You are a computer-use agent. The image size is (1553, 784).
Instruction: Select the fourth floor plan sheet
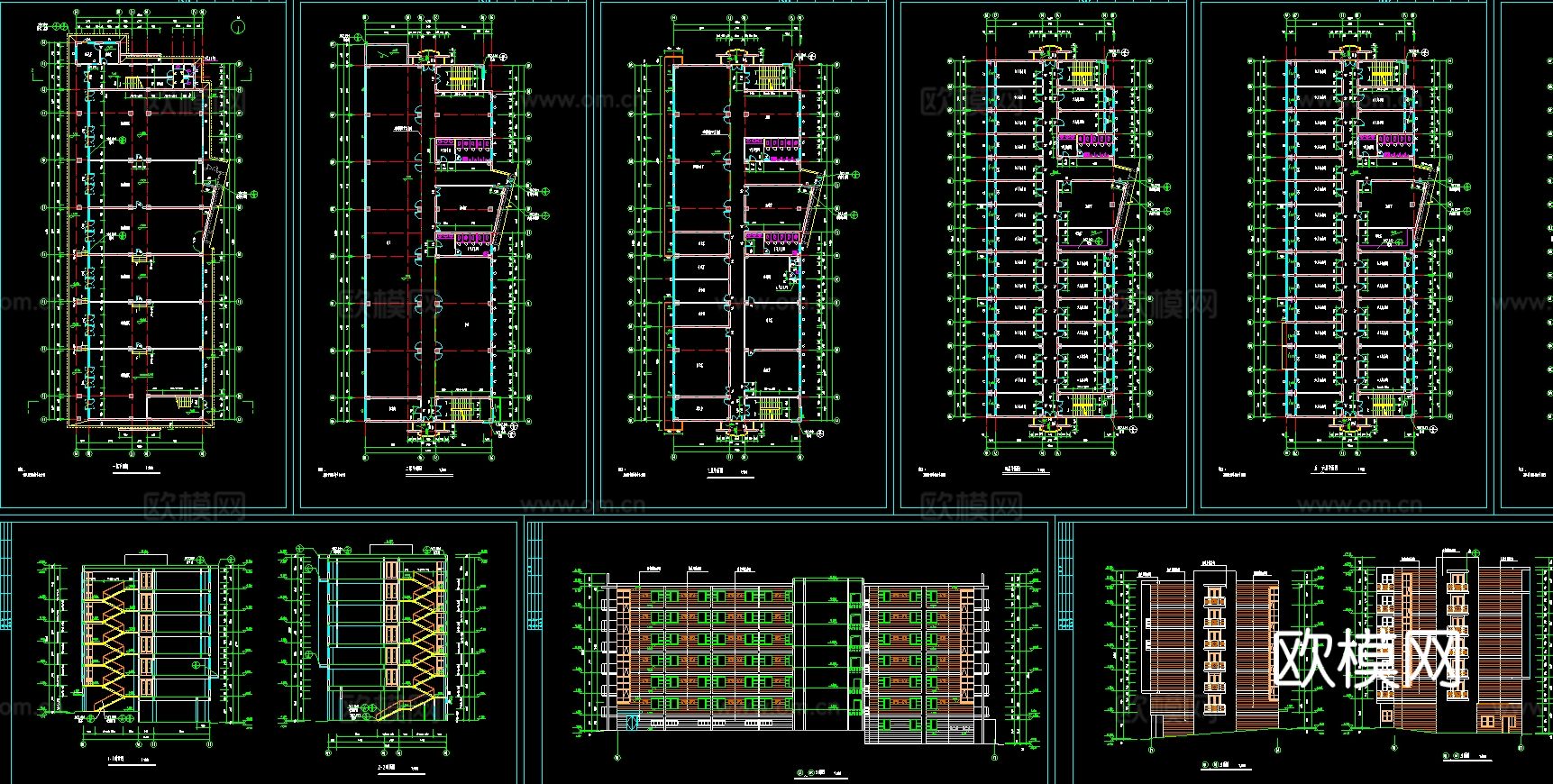[x=1044, y=255]
